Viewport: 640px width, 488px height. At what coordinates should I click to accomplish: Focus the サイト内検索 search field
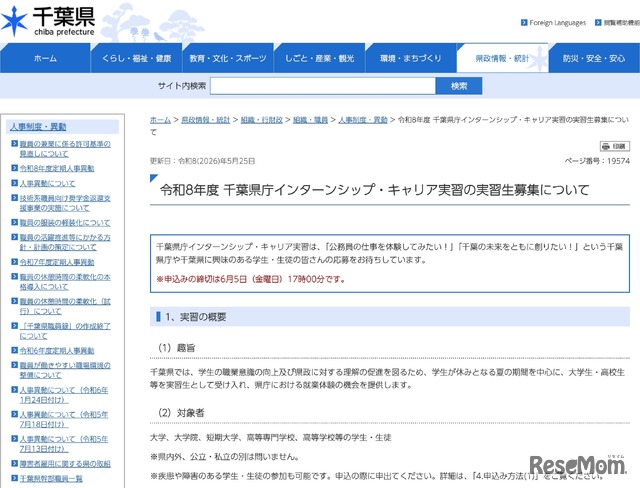[x=323, y=86]
